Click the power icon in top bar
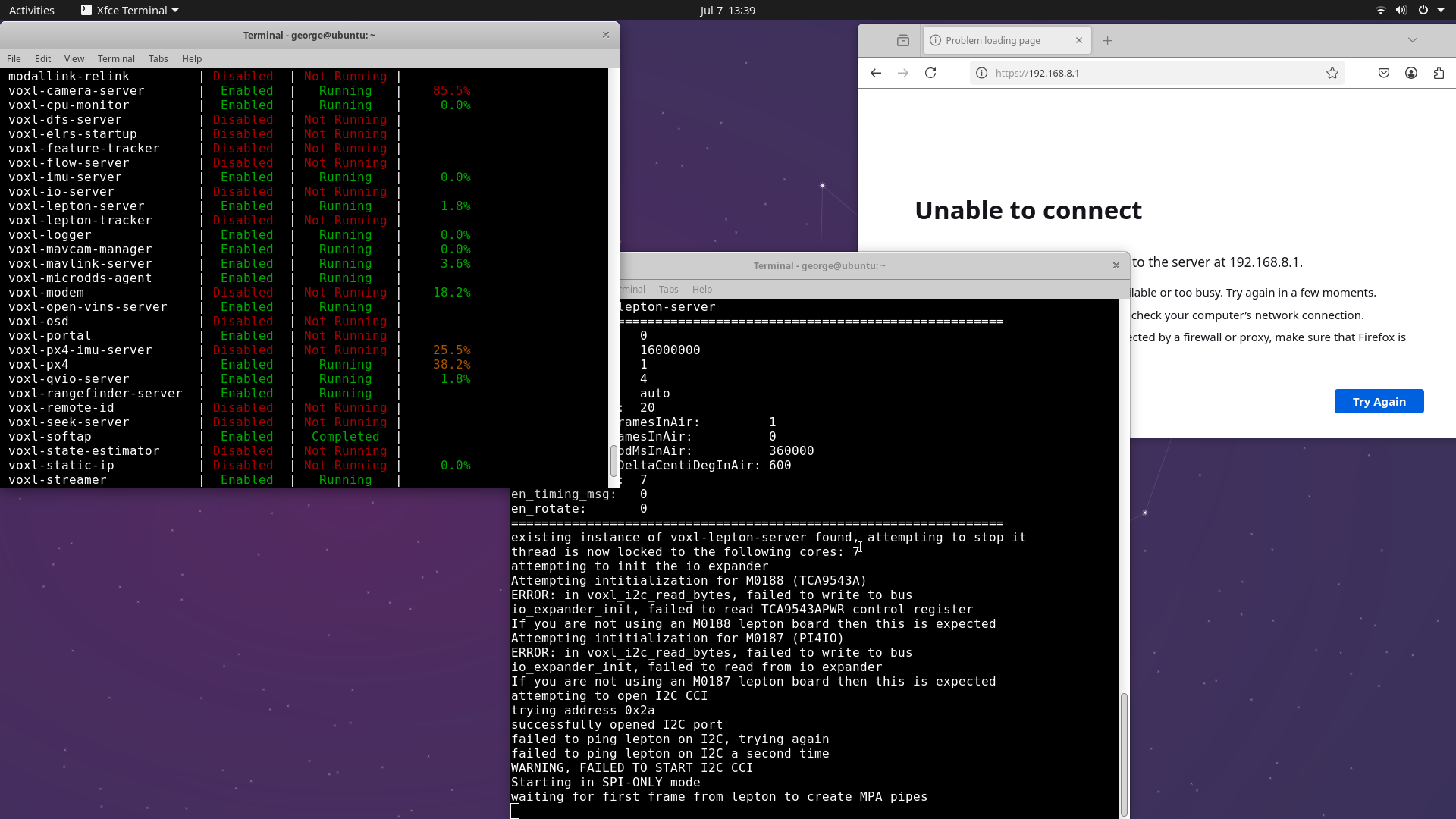The height and width of the screenshot is (819, 1456). coord(1423,10)
